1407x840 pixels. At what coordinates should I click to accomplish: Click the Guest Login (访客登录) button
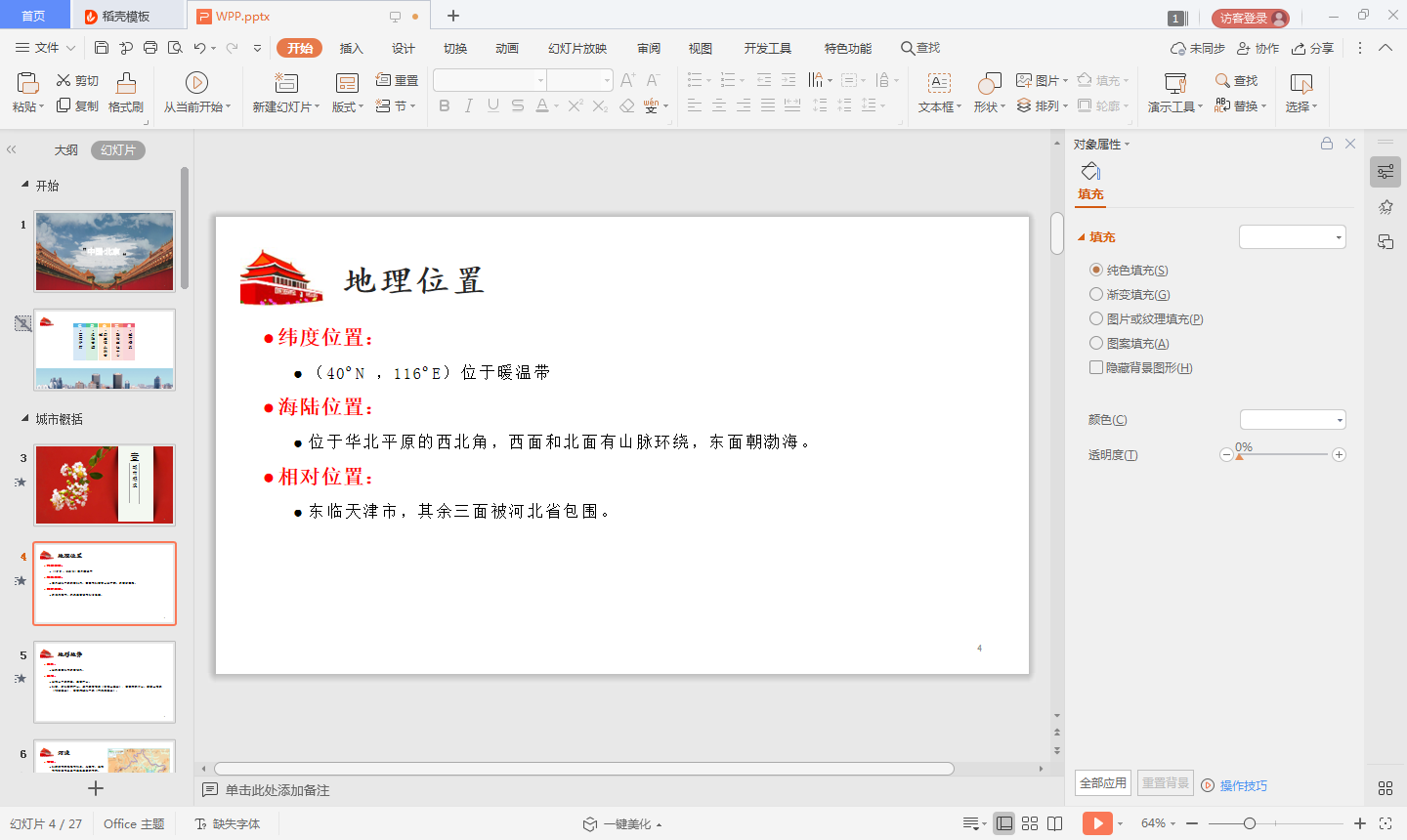(1251, 18)
